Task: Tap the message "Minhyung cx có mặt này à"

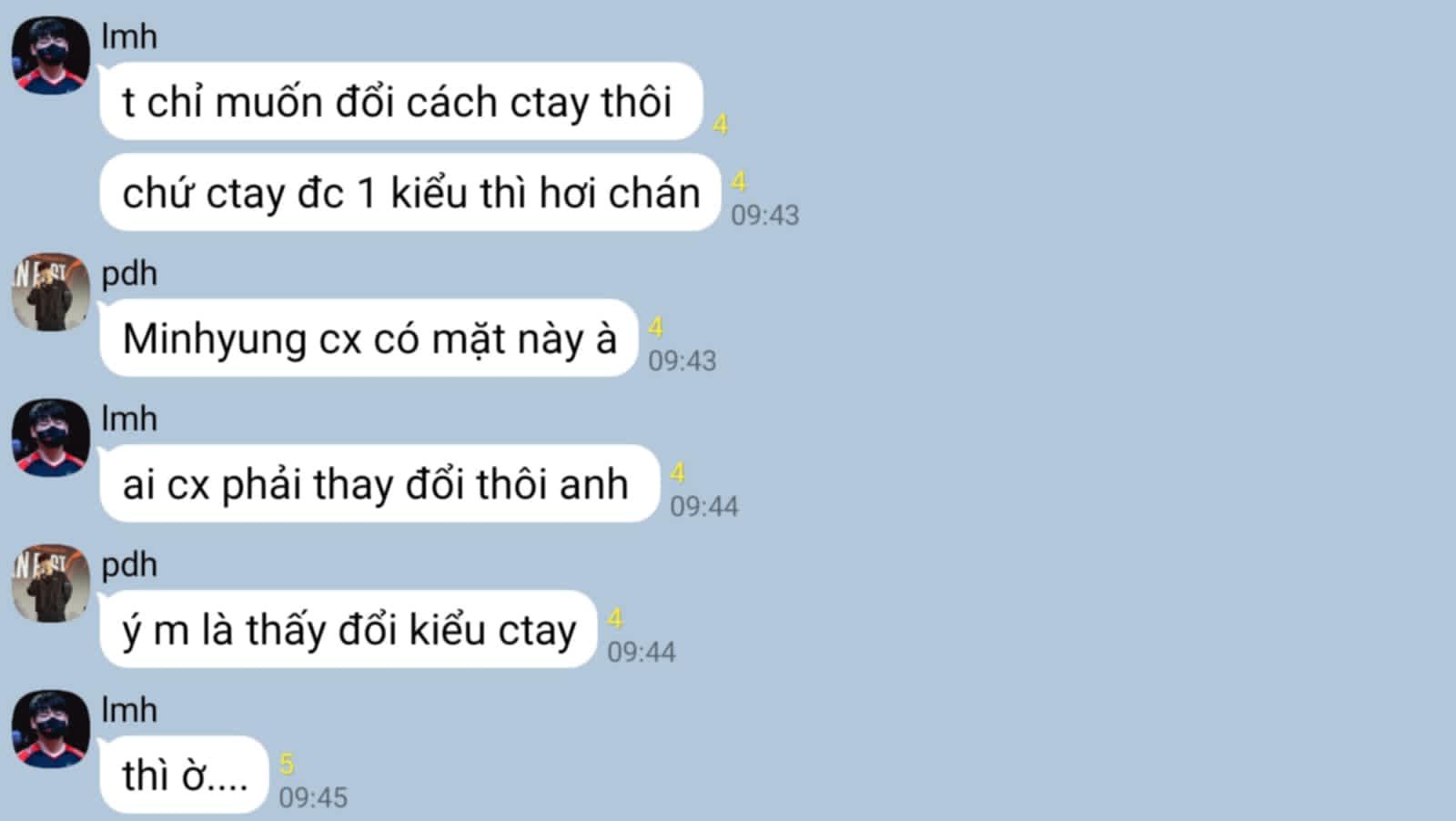Action: pyautogui.click(x=369, y=338)
